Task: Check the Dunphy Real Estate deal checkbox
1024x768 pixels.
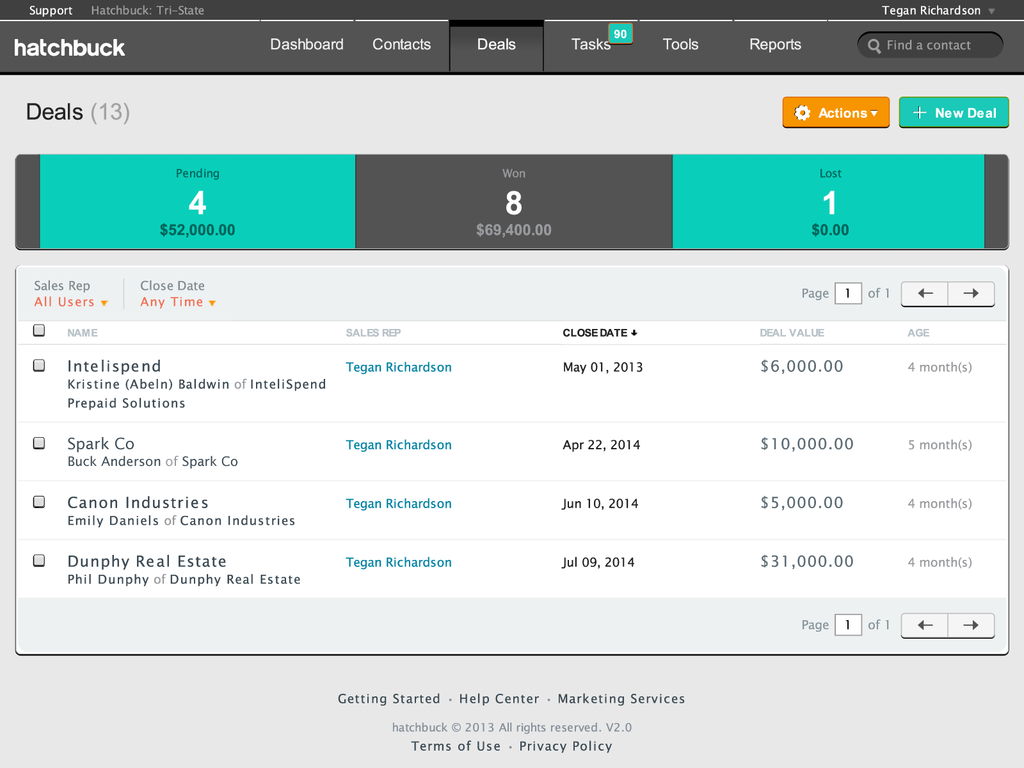Action: 39,560
